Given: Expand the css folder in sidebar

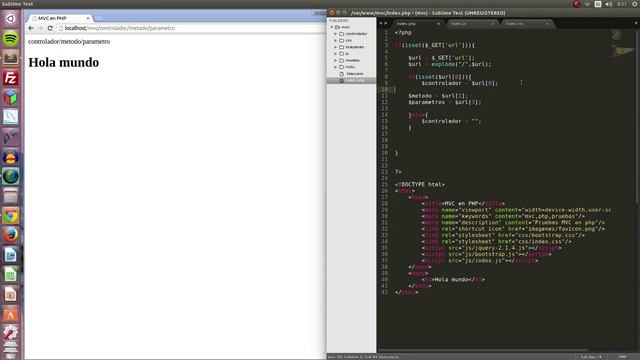Looking at the screenshot, I should (x=336, y=40).
